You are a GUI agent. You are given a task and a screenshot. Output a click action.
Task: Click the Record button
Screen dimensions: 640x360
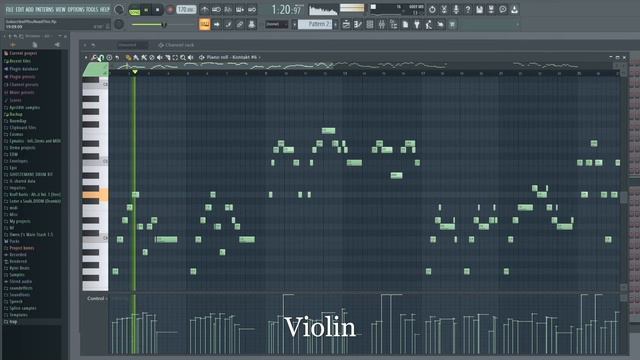pos(169,10)
